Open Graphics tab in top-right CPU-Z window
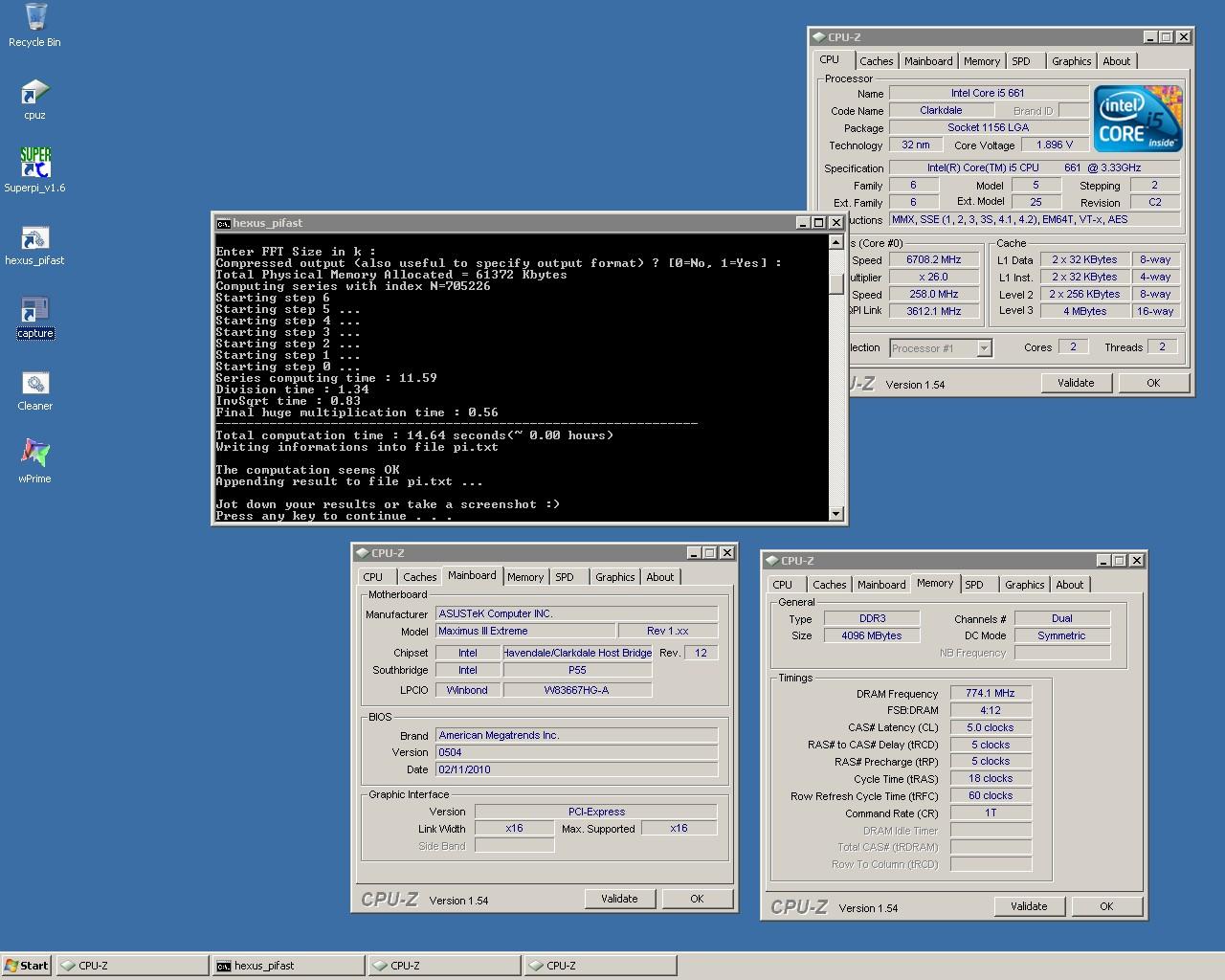 tap(1071, 61)
